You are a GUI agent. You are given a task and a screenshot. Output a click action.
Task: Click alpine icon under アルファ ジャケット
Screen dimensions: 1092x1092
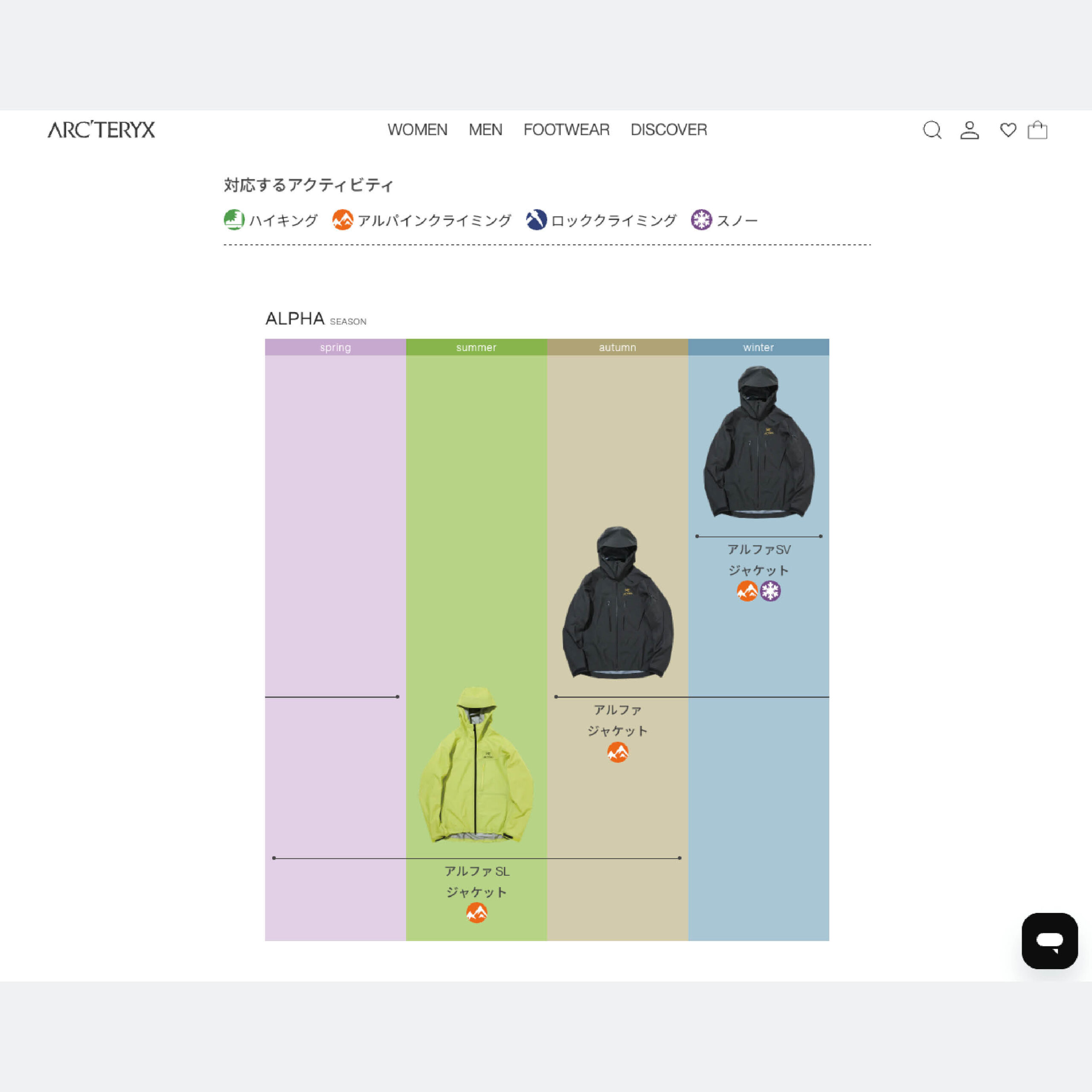pos(618,752)
